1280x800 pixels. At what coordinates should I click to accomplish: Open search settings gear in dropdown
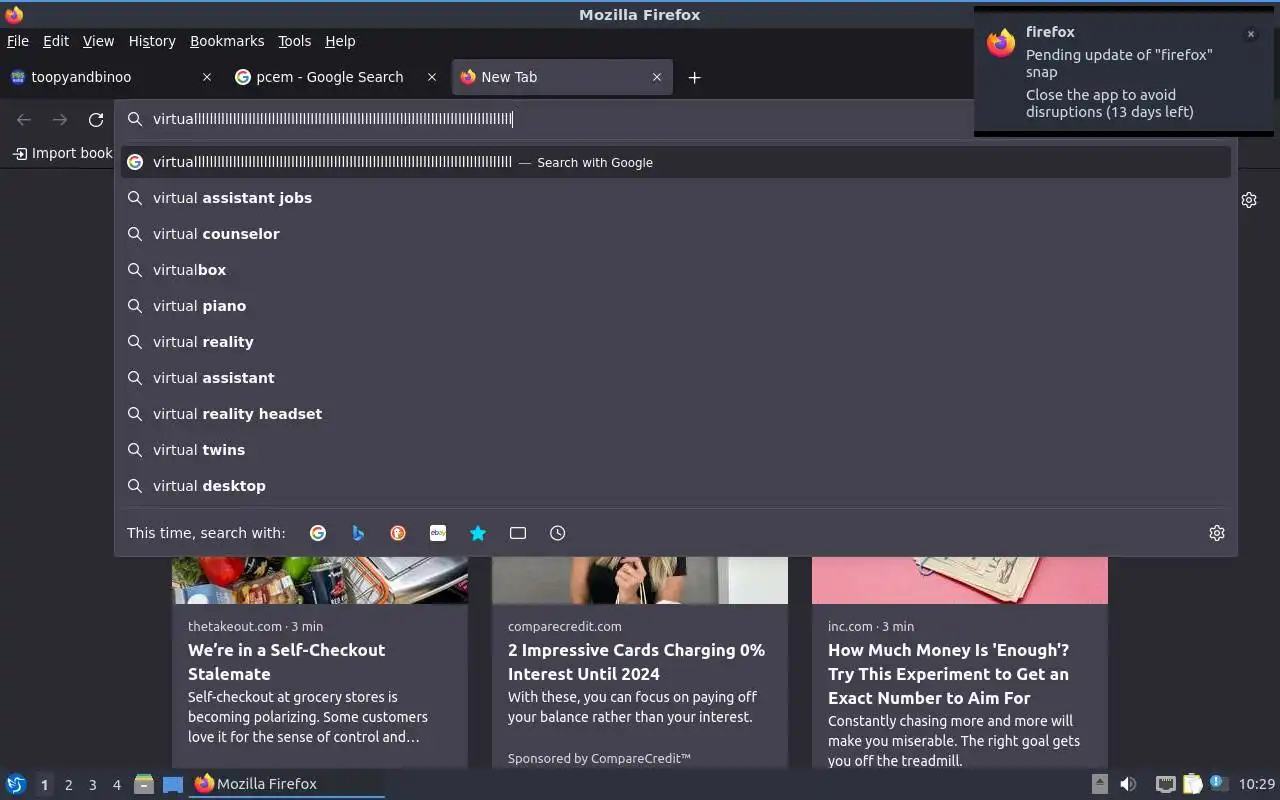[x=1217, y=533]
